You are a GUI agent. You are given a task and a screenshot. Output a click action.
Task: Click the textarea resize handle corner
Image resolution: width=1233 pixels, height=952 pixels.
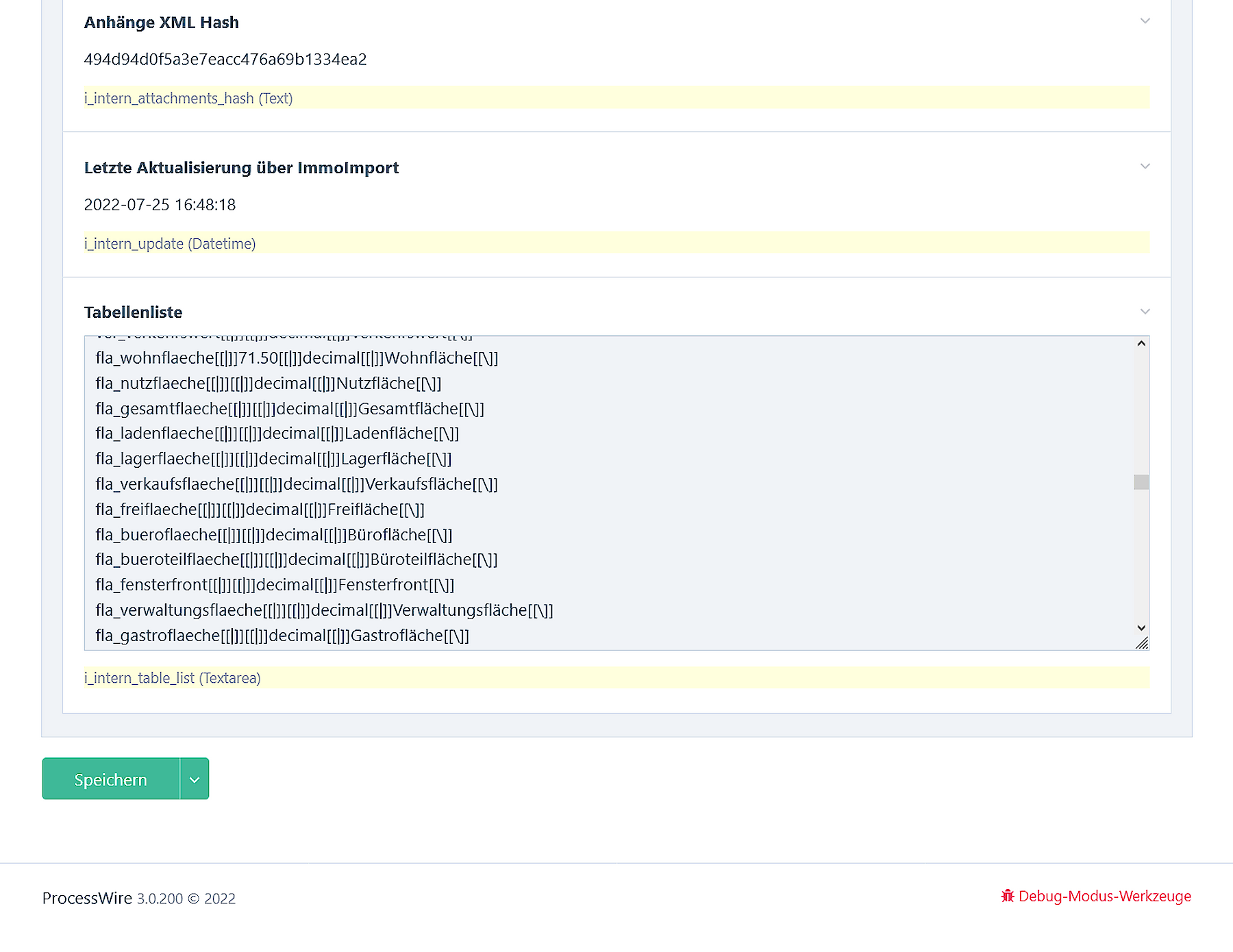coord(1142,643)
